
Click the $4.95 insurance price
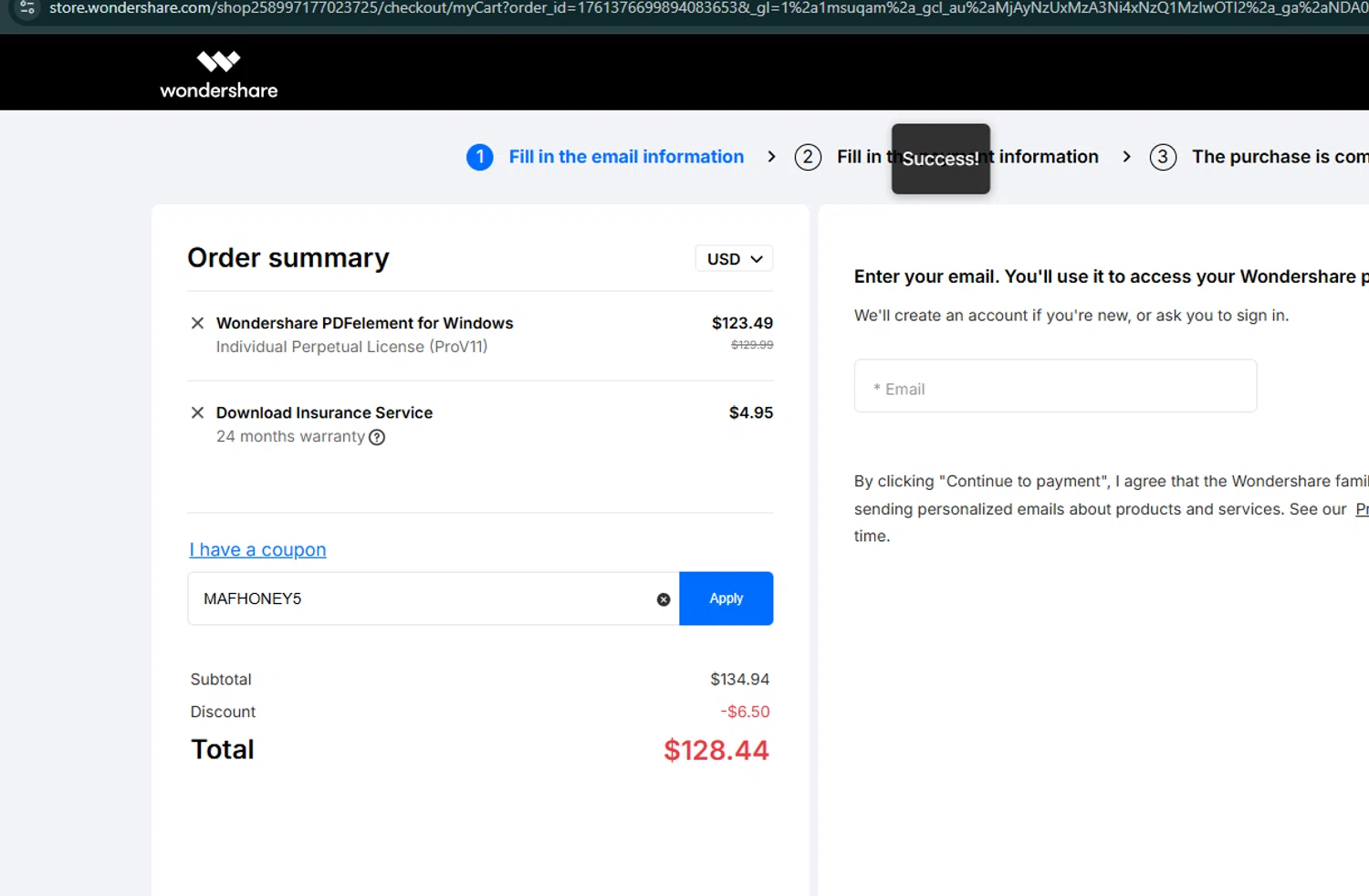[x=751, y=412]
